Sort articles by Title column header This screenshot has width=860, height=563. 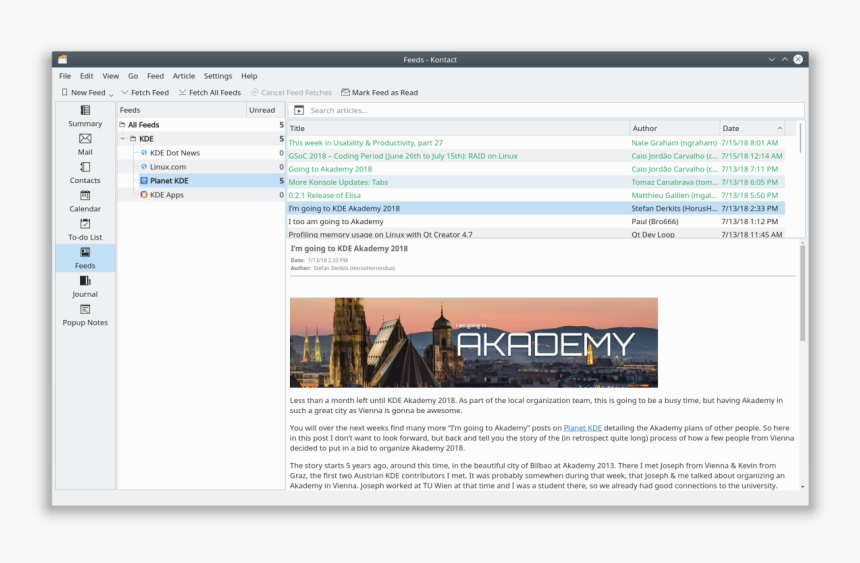459,128
